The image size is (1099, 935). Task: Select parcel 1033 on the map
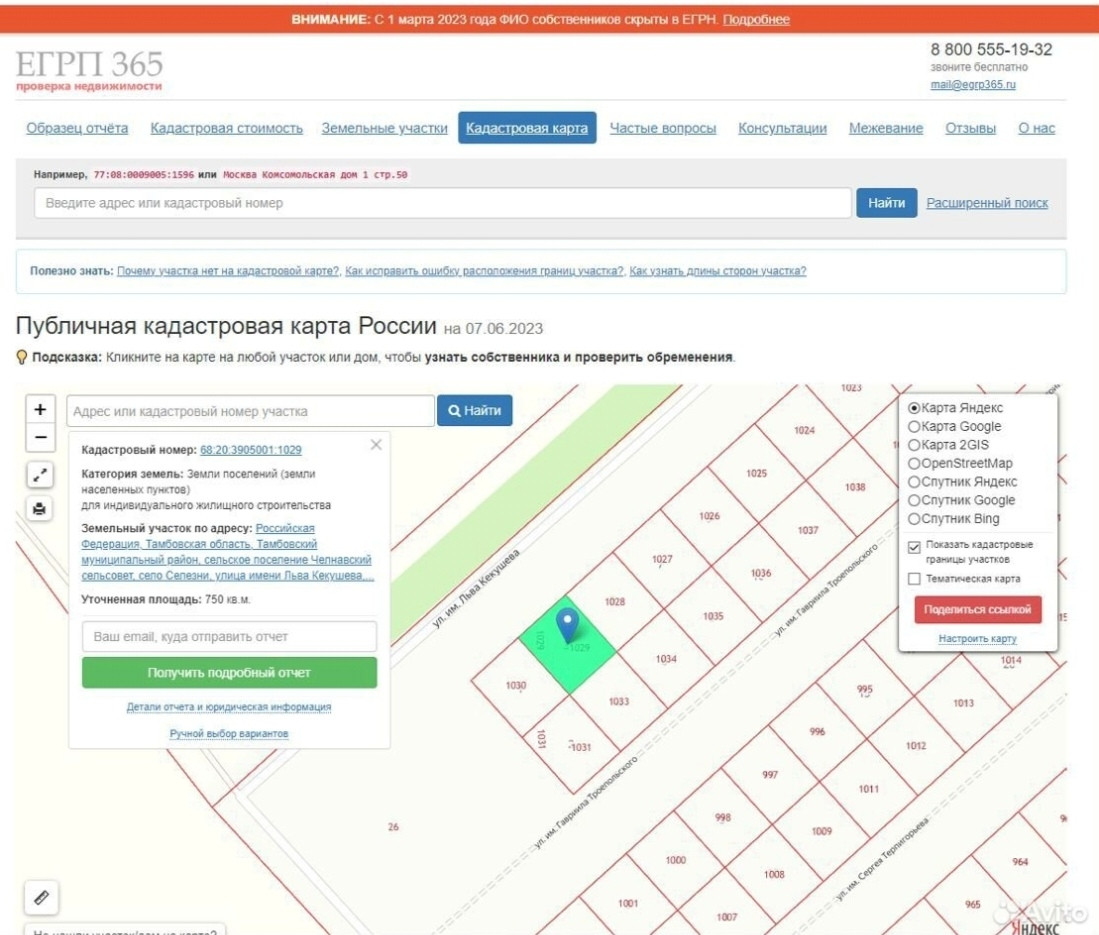coord(618,702)
